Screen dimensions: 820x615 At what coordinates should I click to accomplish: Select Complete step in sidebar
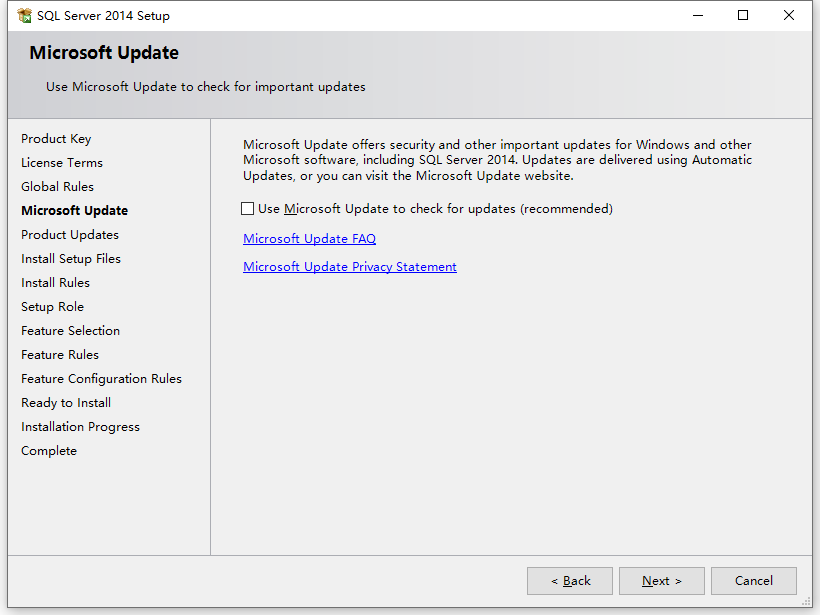[49, 451]
